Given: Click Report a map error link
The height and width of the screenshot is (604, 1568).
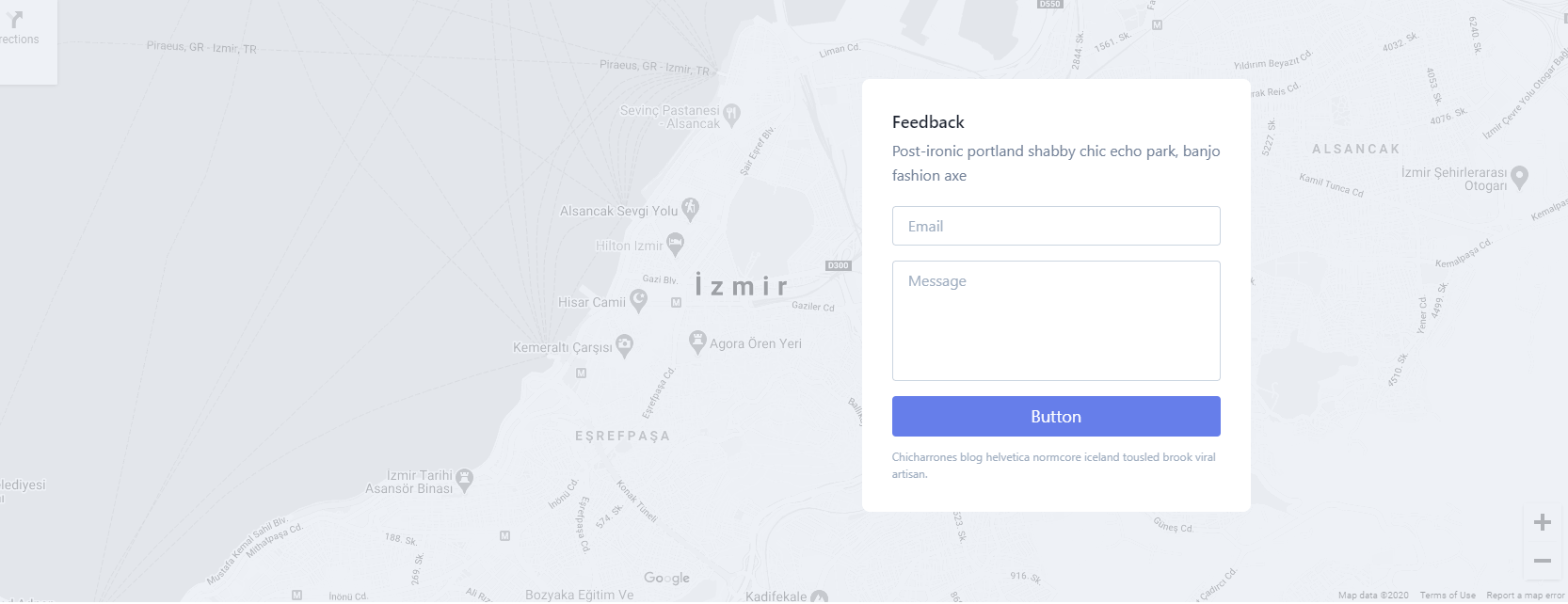Looking at the screenshot, I should click(1525, 596).
